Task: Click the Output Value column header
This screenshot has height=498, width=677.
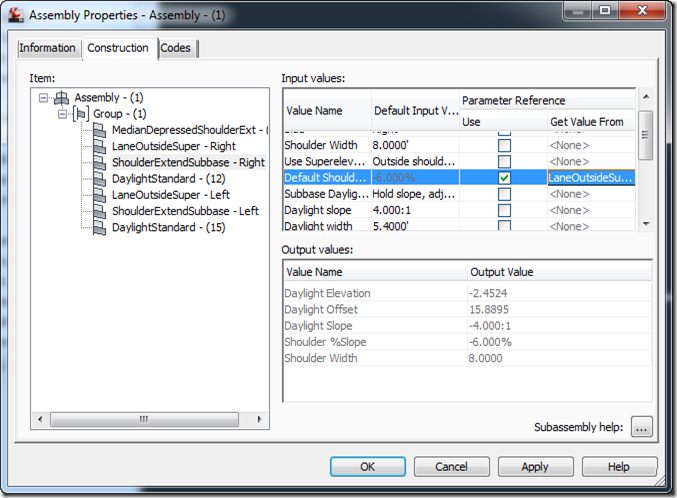Action: (x=560, y=272)
